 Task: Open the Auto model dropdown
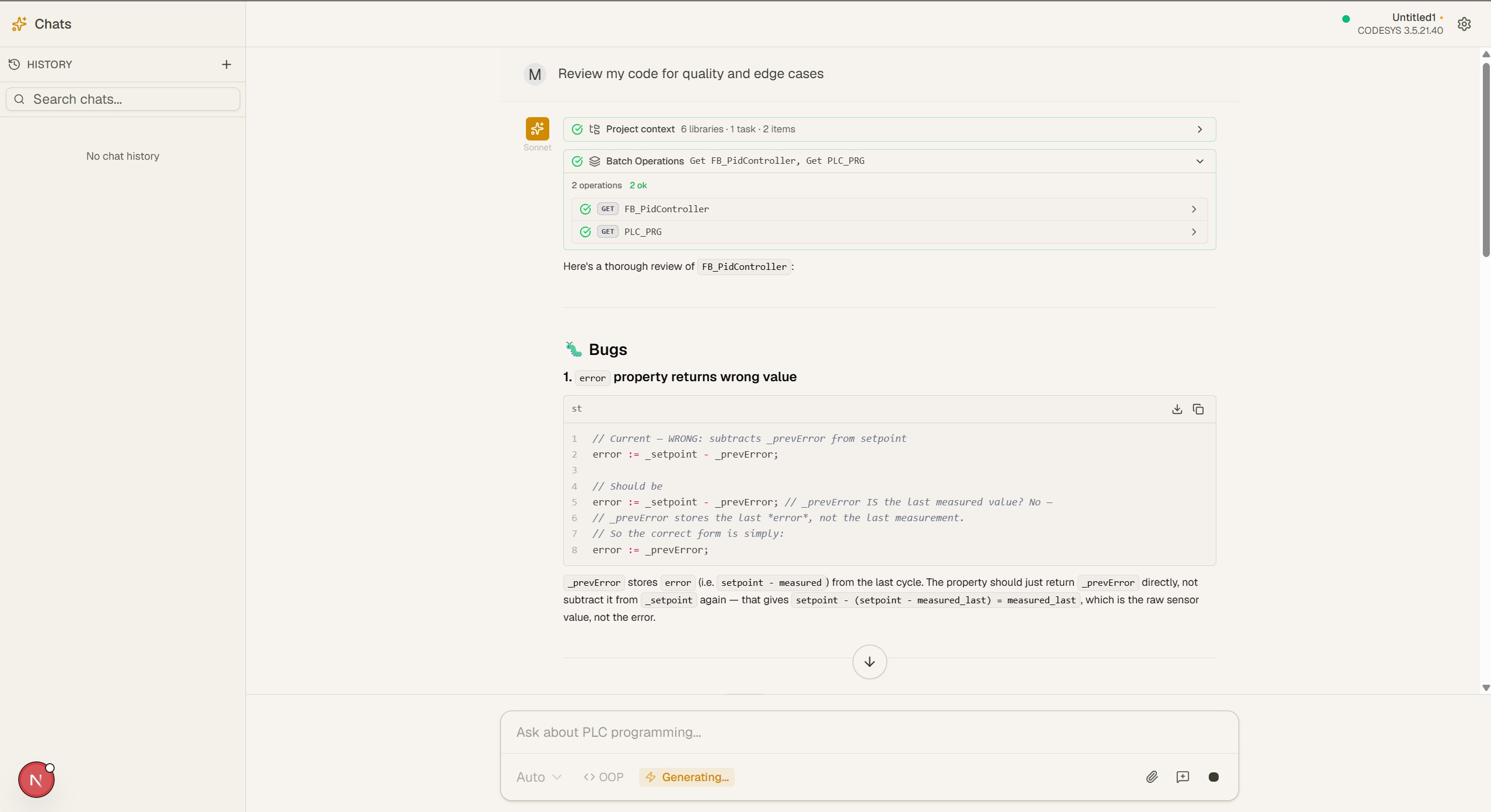[x=539, y=777]
